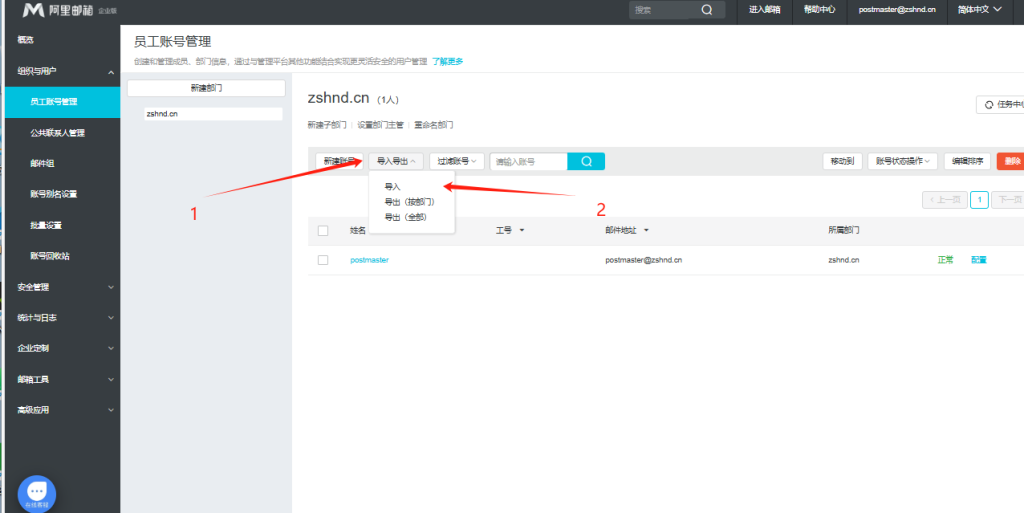Choose 导入 from the open menu
Screen dimensions: 1024x513
[392, 187]
